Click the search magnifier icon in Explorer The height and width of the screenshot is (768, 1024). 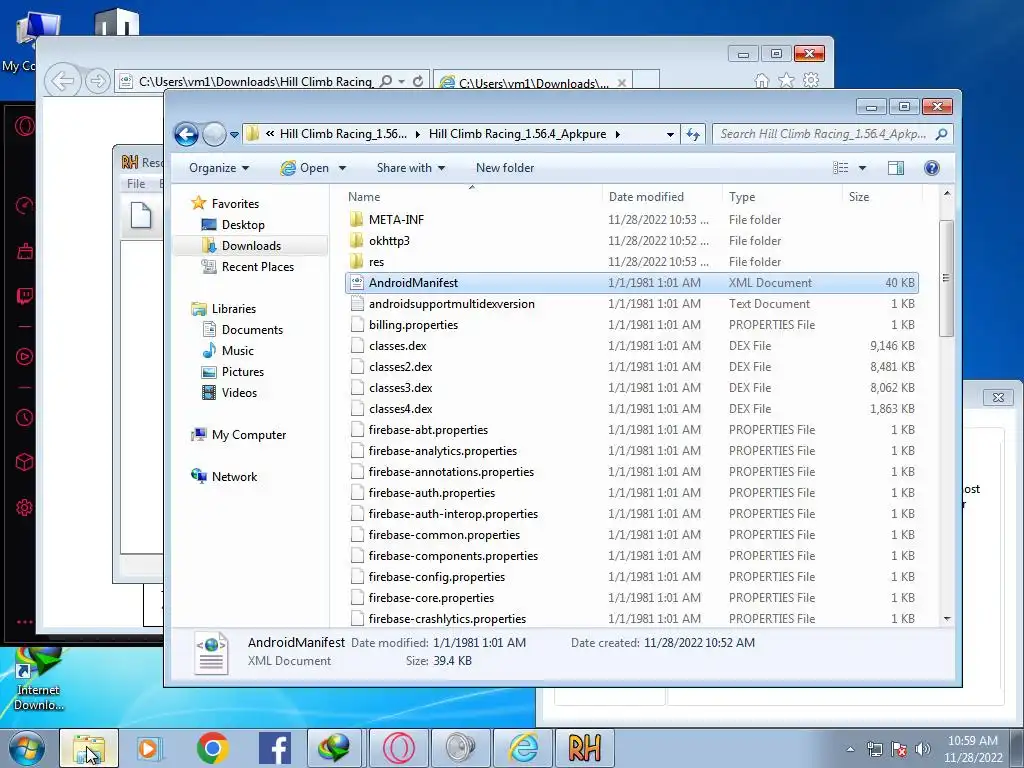[x=941, y=134]
